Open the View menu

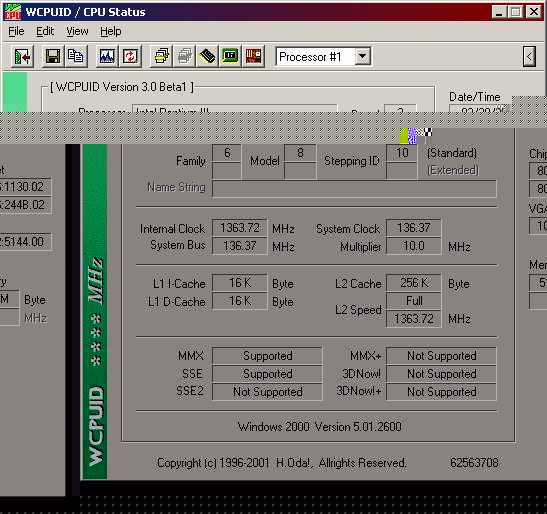pos(77,31)
